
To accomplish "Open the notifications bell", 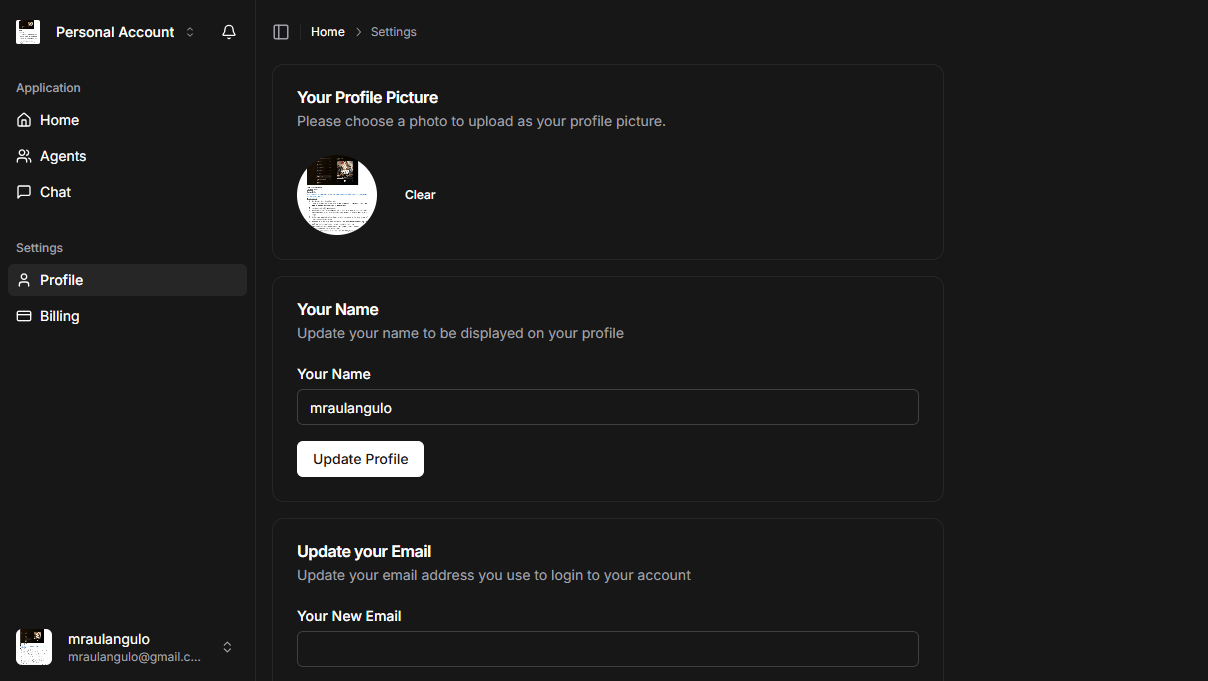I will pyautogui.click(x=229, y=32).
